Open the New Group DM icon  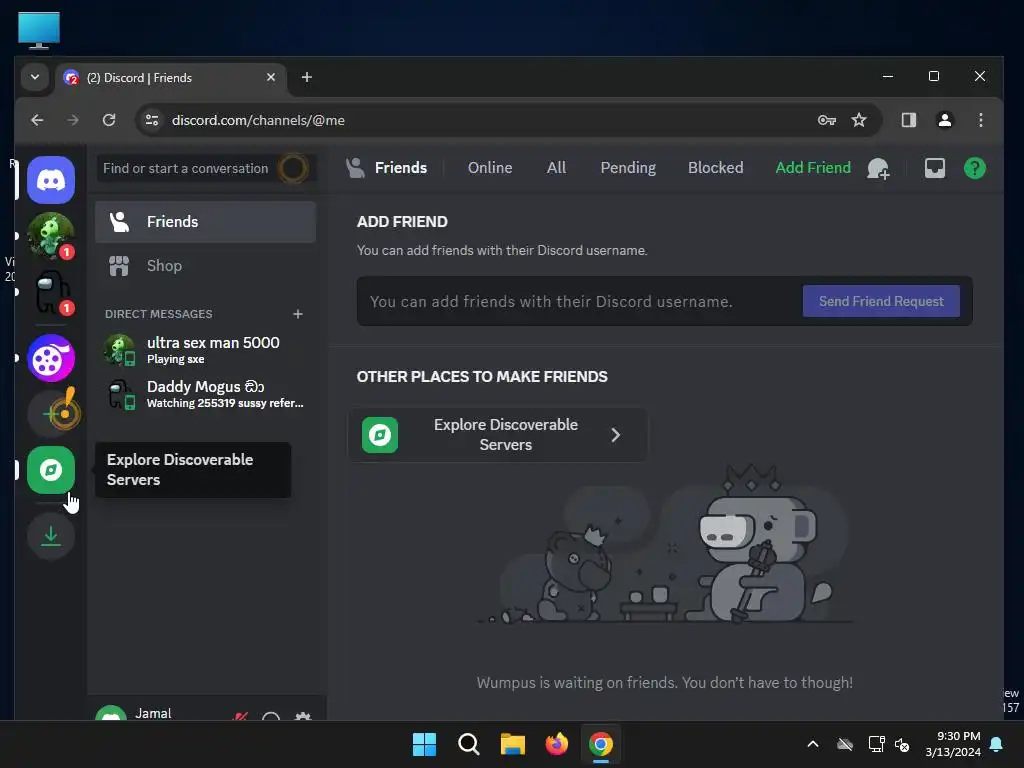878,168
